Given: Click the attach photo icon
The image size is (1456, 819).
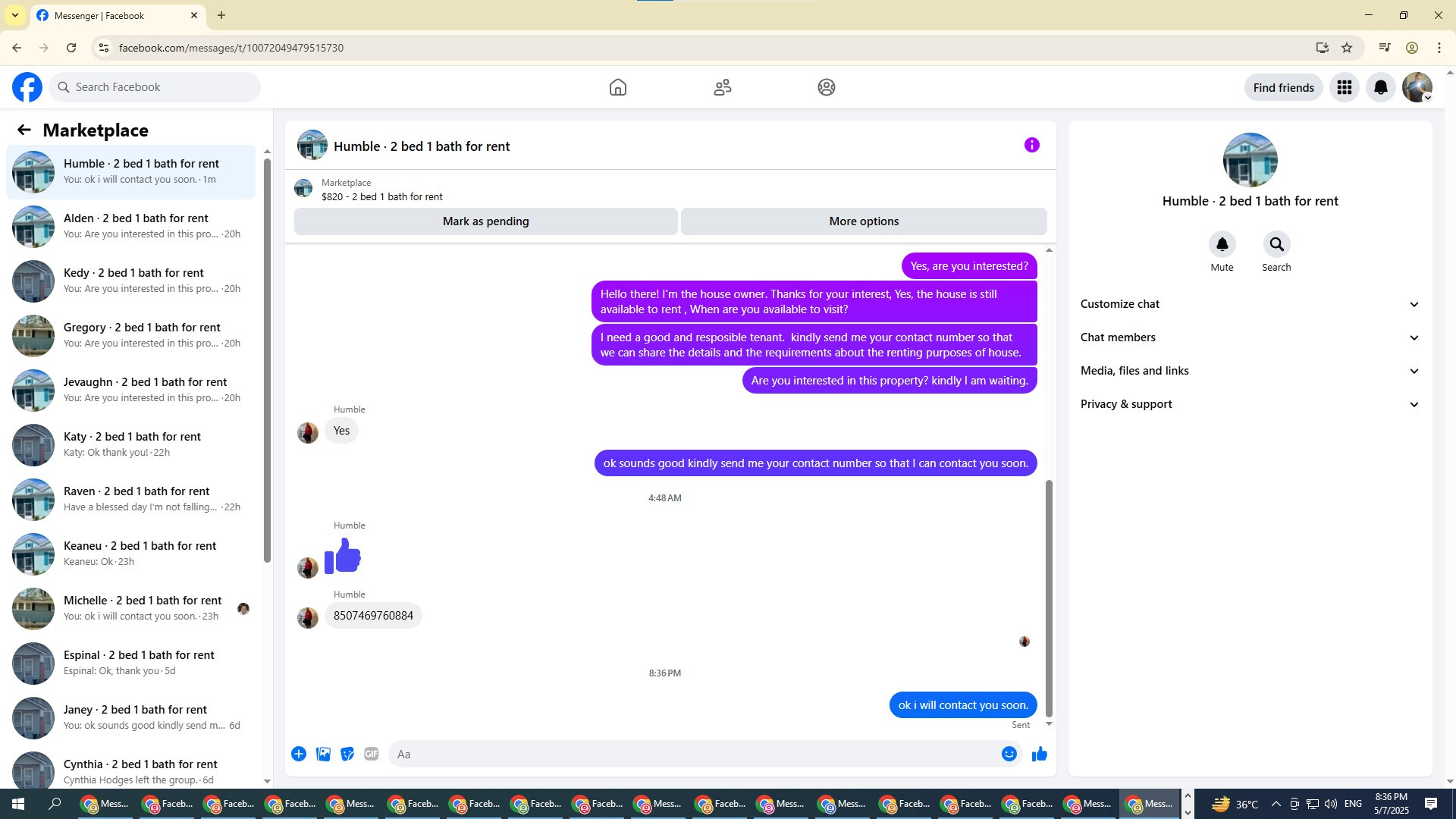Looking at the screenshot, I should pos(323,754).
